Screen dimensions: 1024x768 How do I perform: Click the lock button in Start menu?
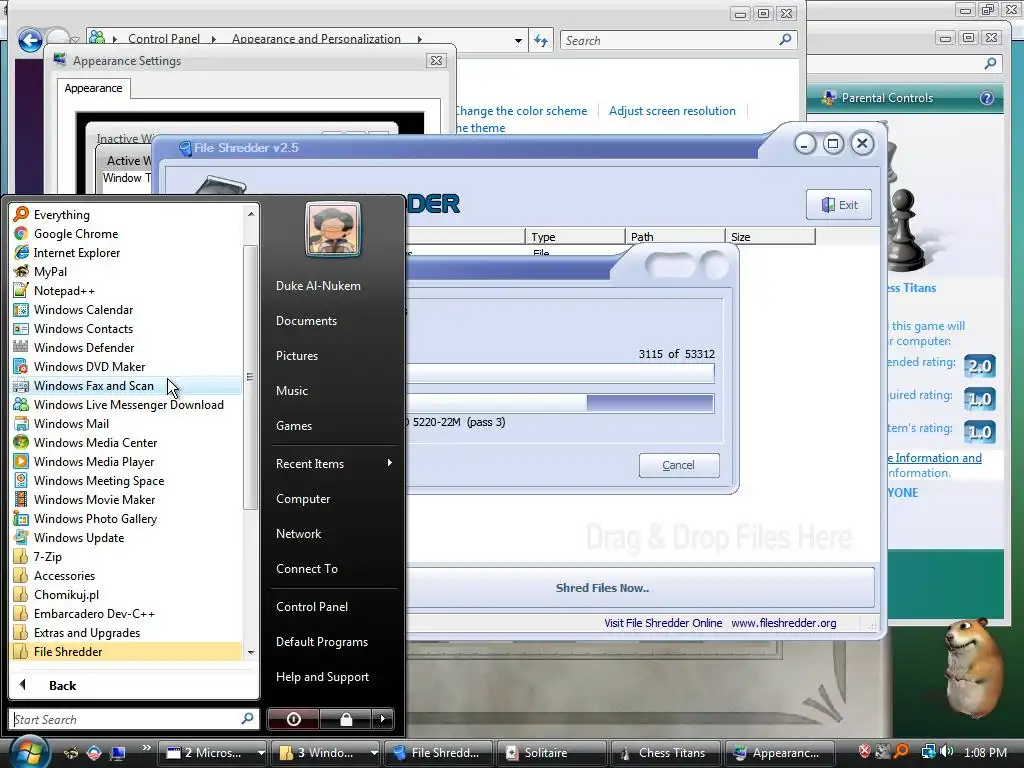(x=345, y=719)
